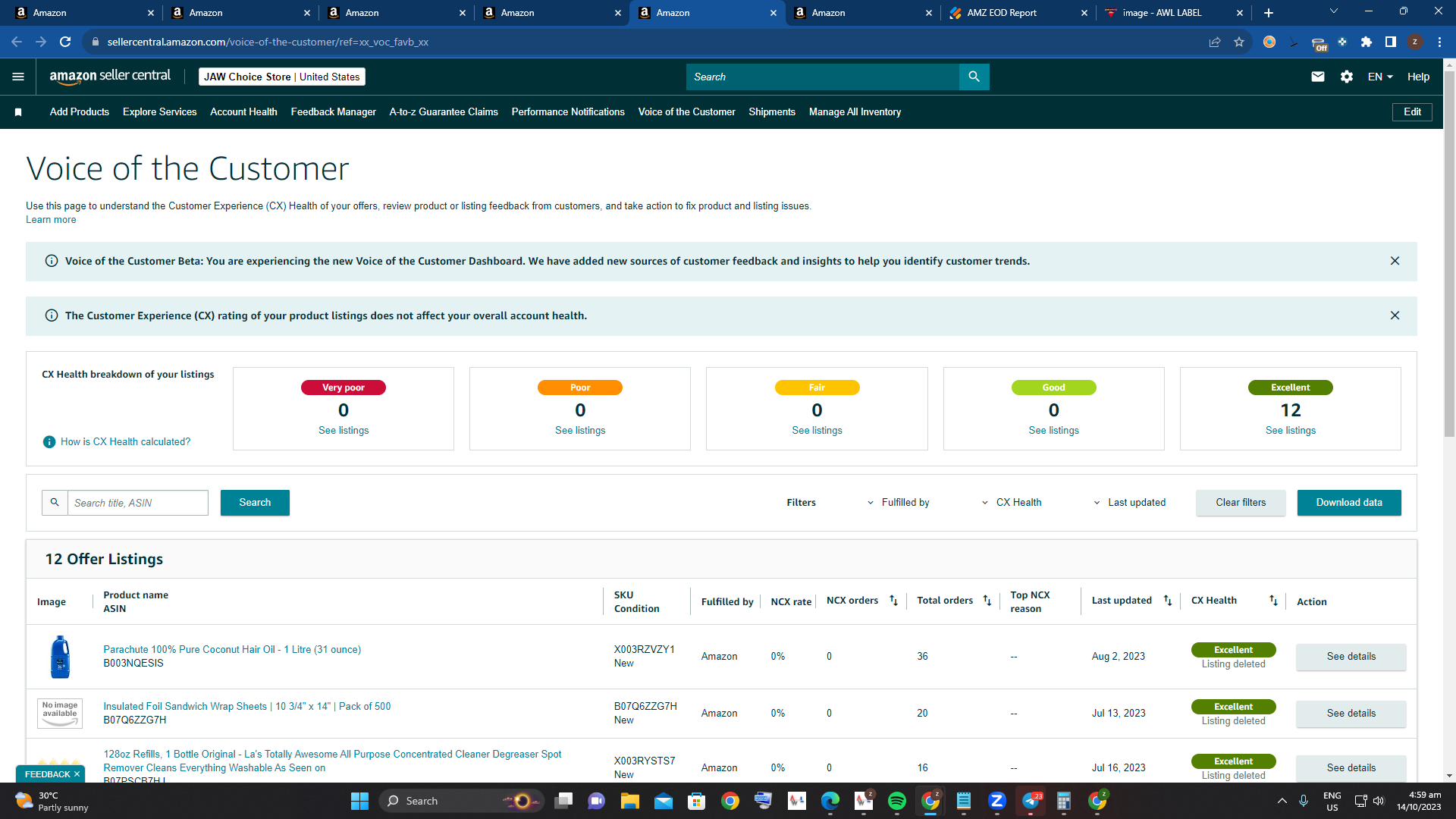Image resolution: width=1456 pixels, height=819 pixels.
Task: Expand the Last updated filter dropdown
Action: pyautogui.click(x=1129, y=503)
